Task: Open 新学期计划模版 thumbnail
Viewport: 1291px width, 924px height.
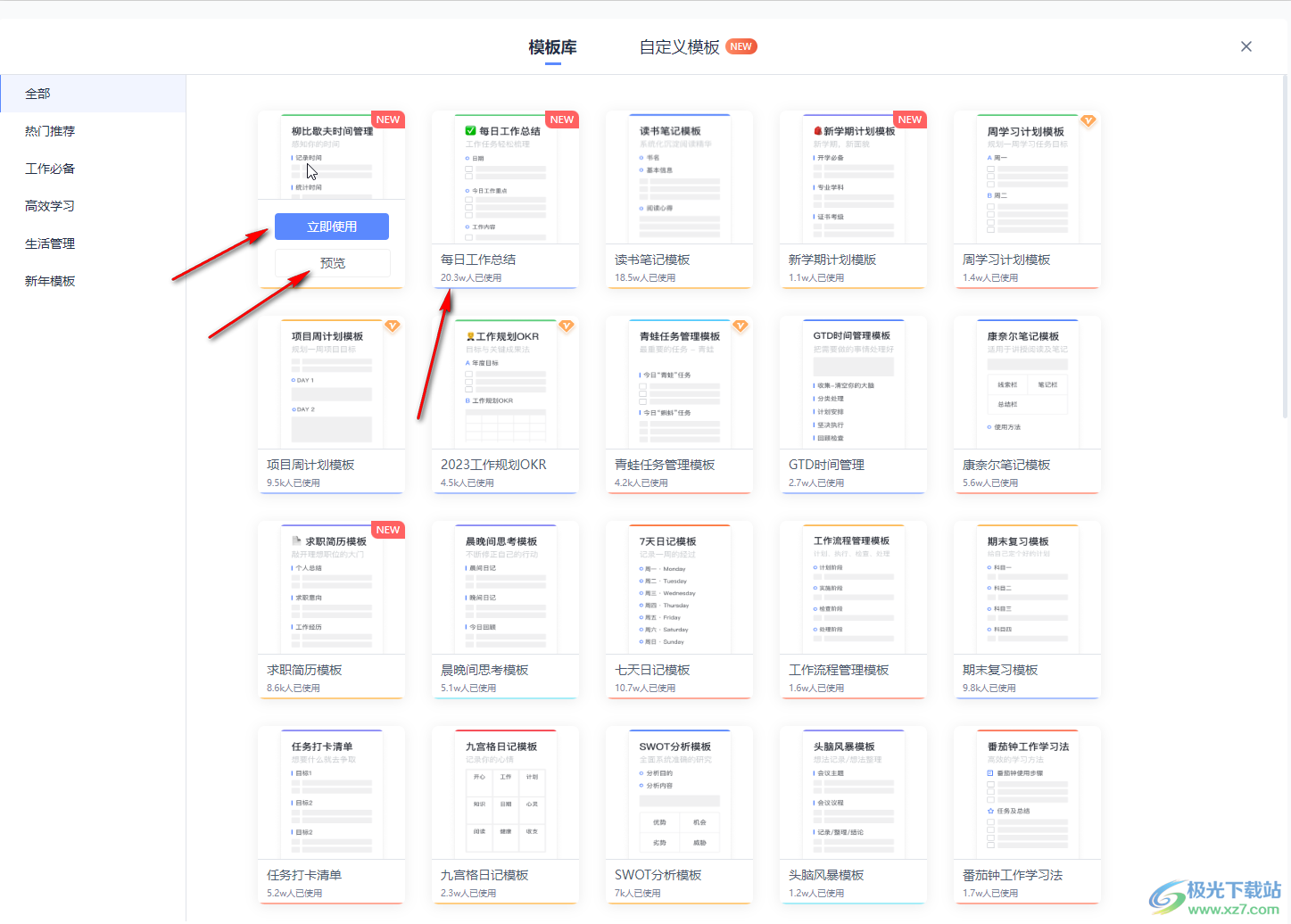Action: [x=853, y=177]
